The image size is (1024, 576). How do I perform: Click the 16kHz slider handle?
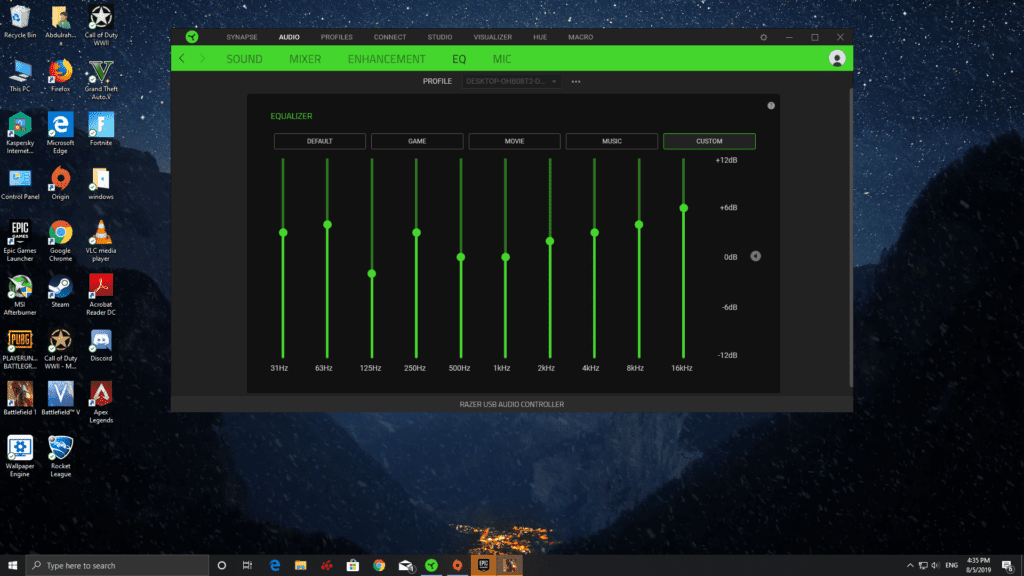click(x=683, y=208)
